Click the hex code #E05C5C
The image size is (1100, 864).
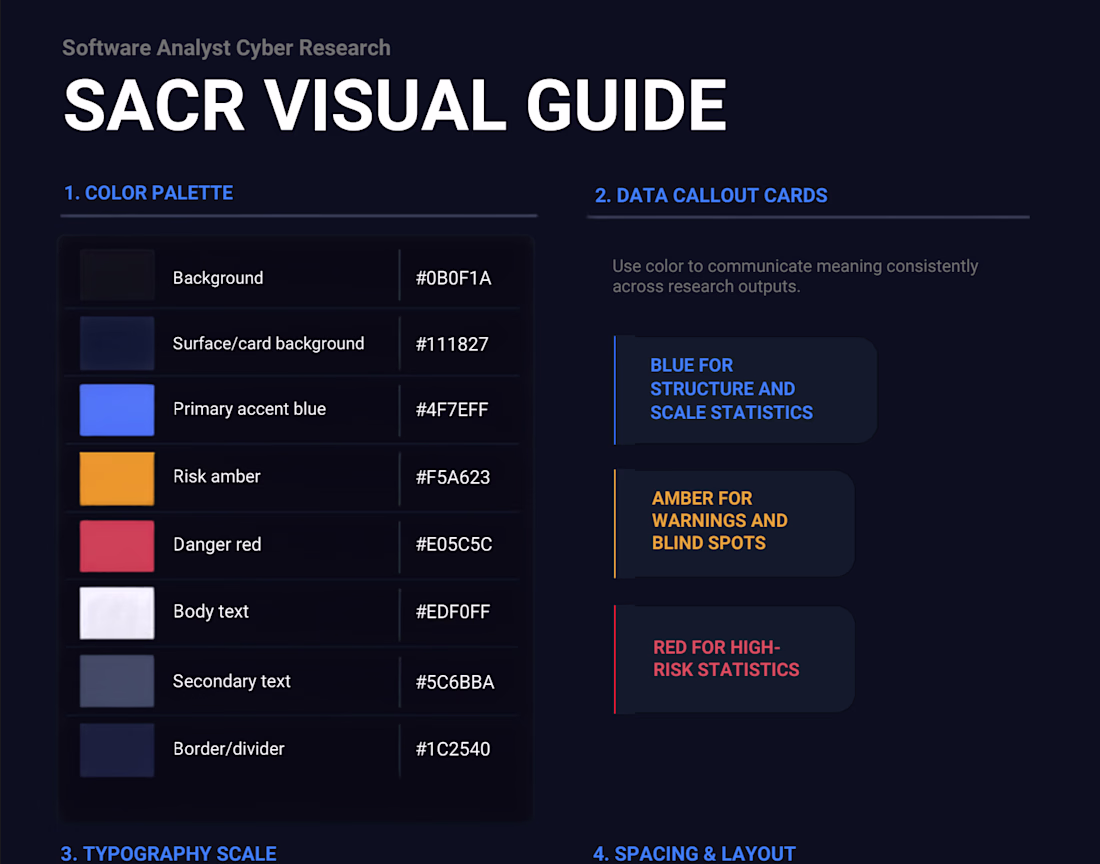[x=454, y=544]
